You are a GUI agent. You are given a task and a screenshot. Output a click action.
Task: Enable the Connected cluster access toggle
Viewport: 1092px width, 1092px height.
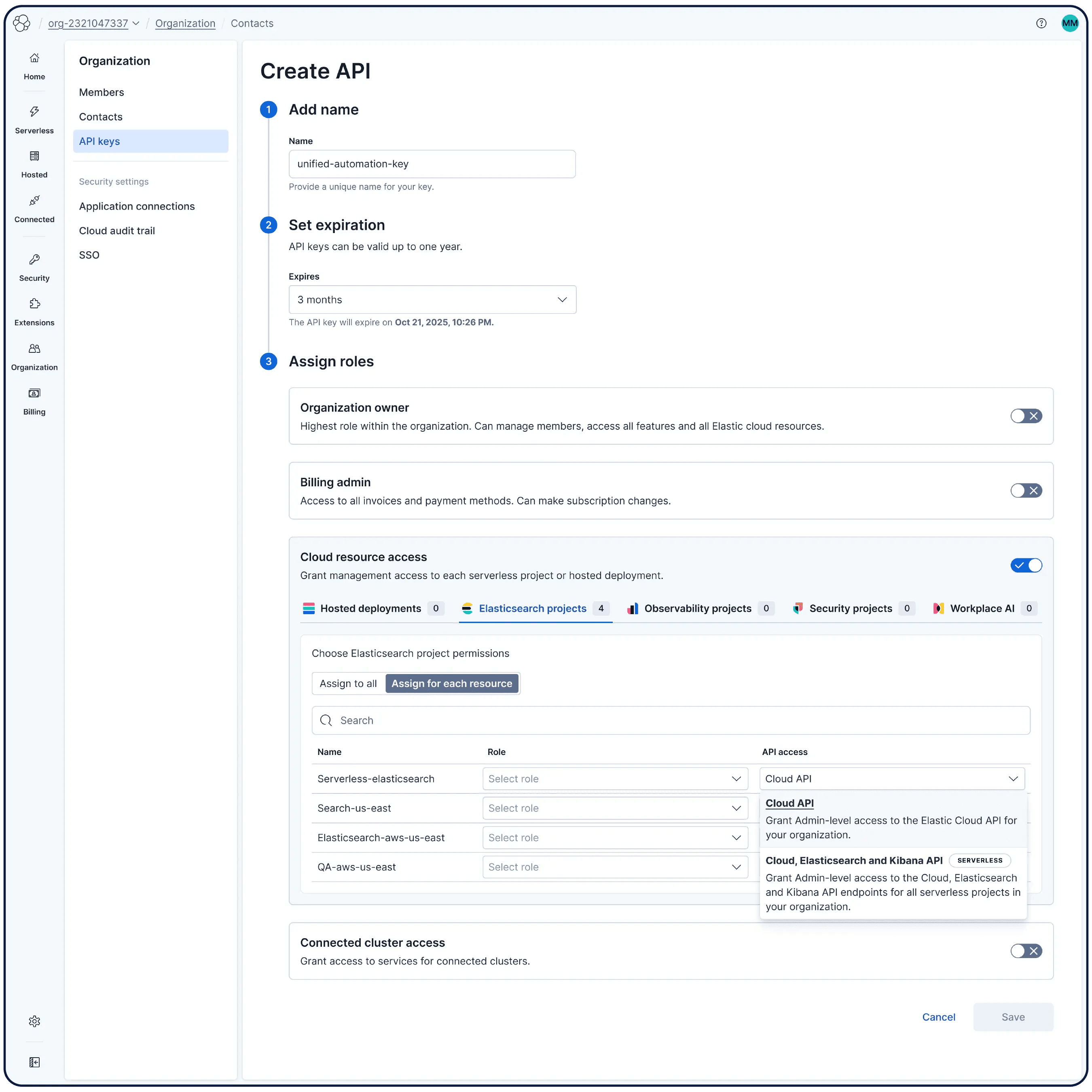click(x=1026, y=951)
